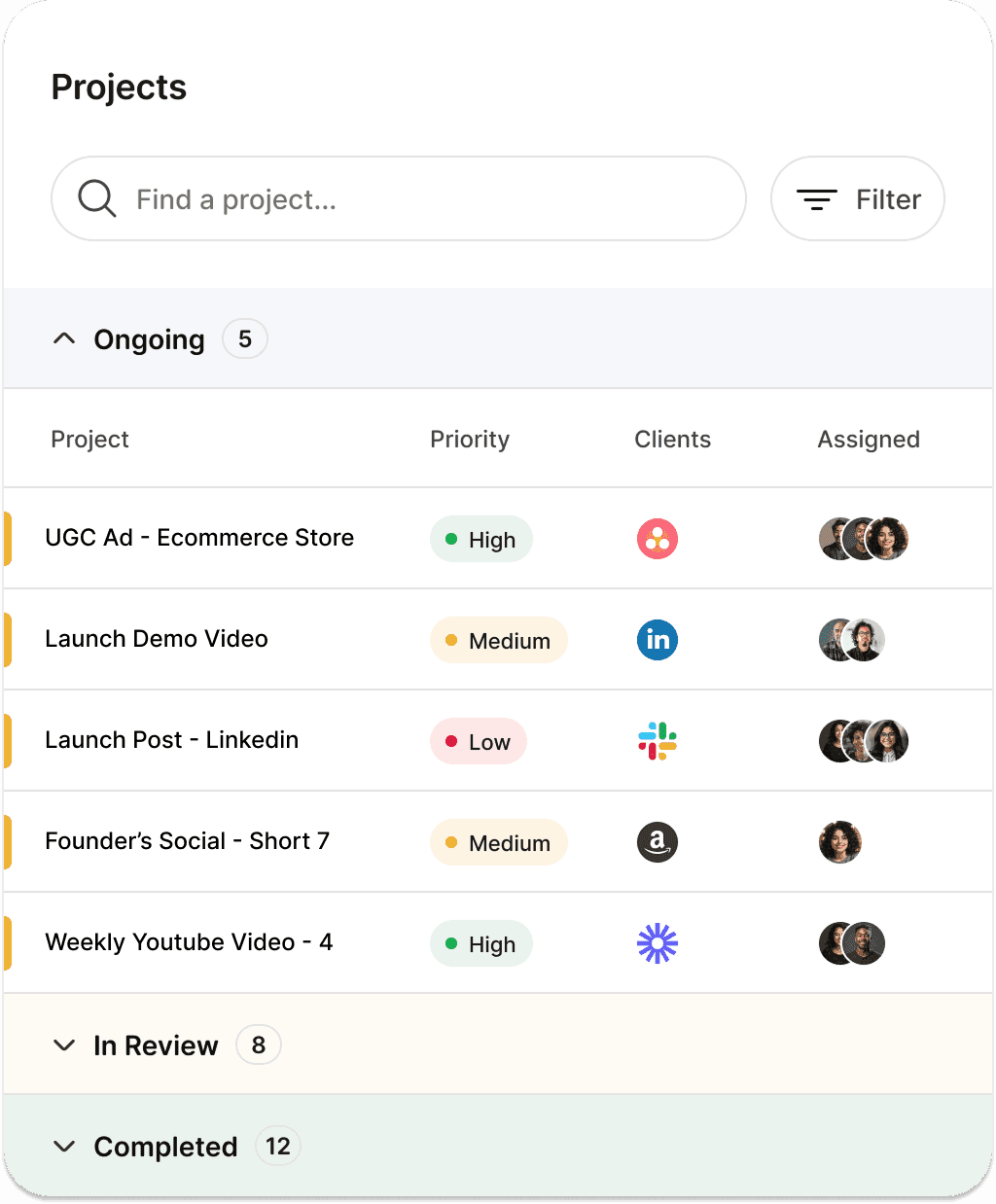Click the assignee avatar on Founder's Social row
The image size is (996, 1204).
839,842
